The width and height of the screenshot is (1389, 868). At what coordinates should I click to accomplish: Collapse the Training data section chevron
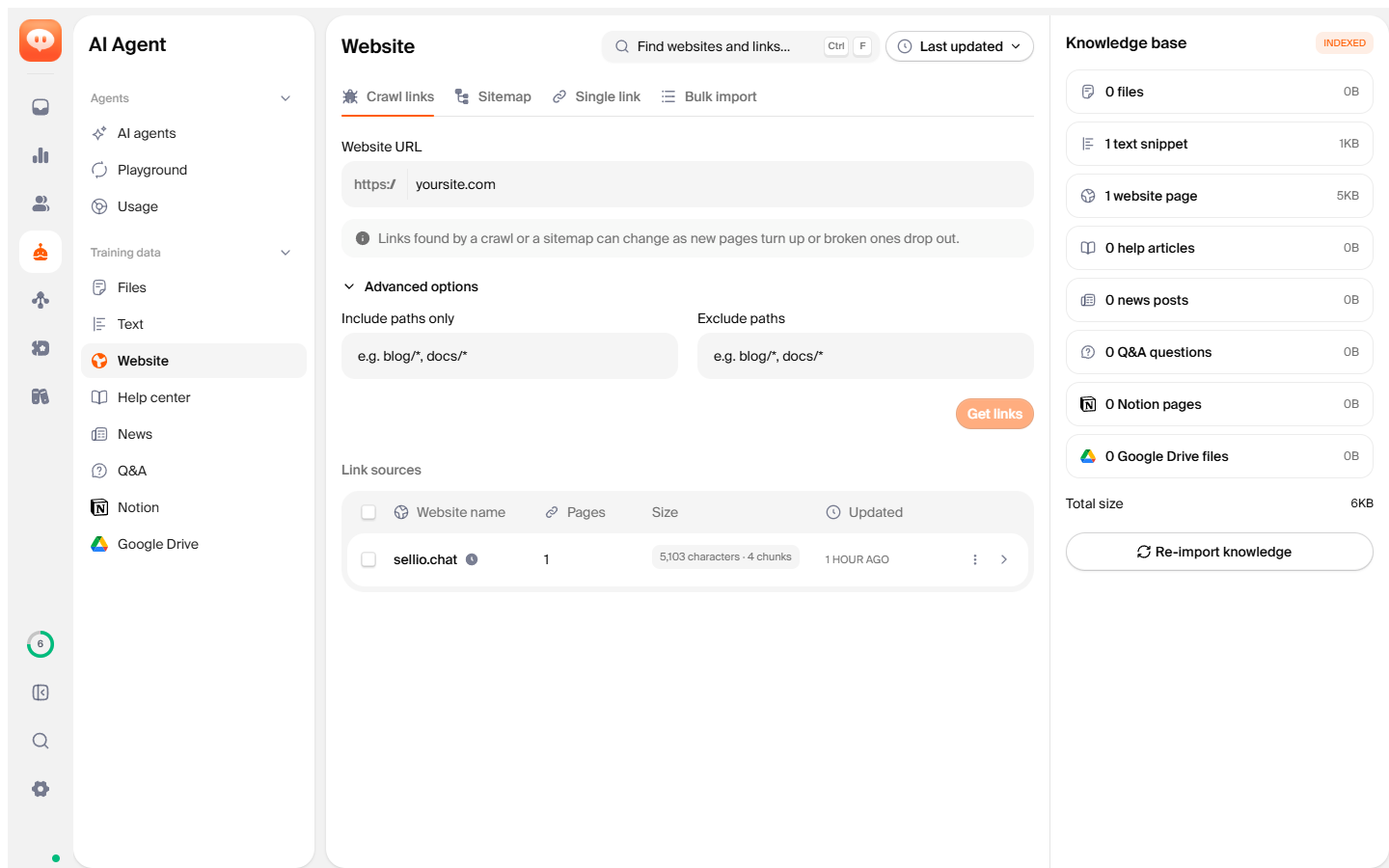286,253
